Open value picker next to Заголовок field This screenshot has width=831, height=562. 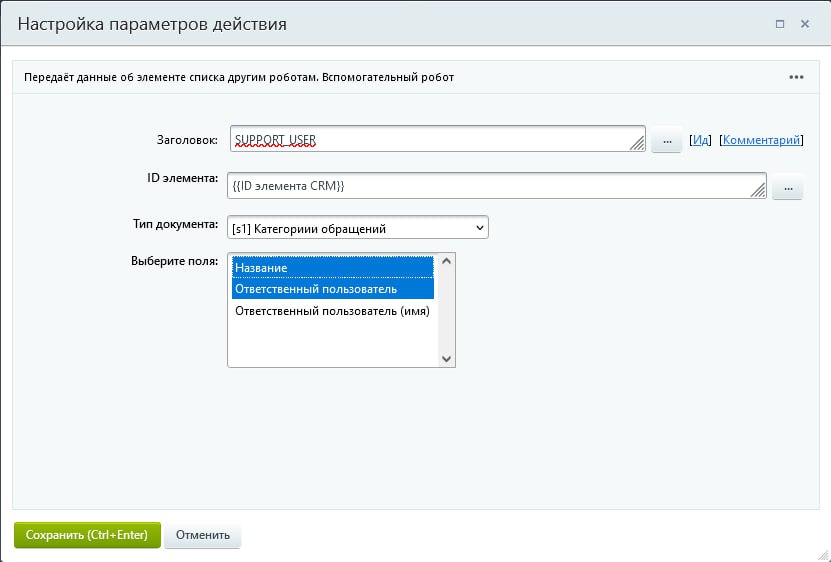666,141
